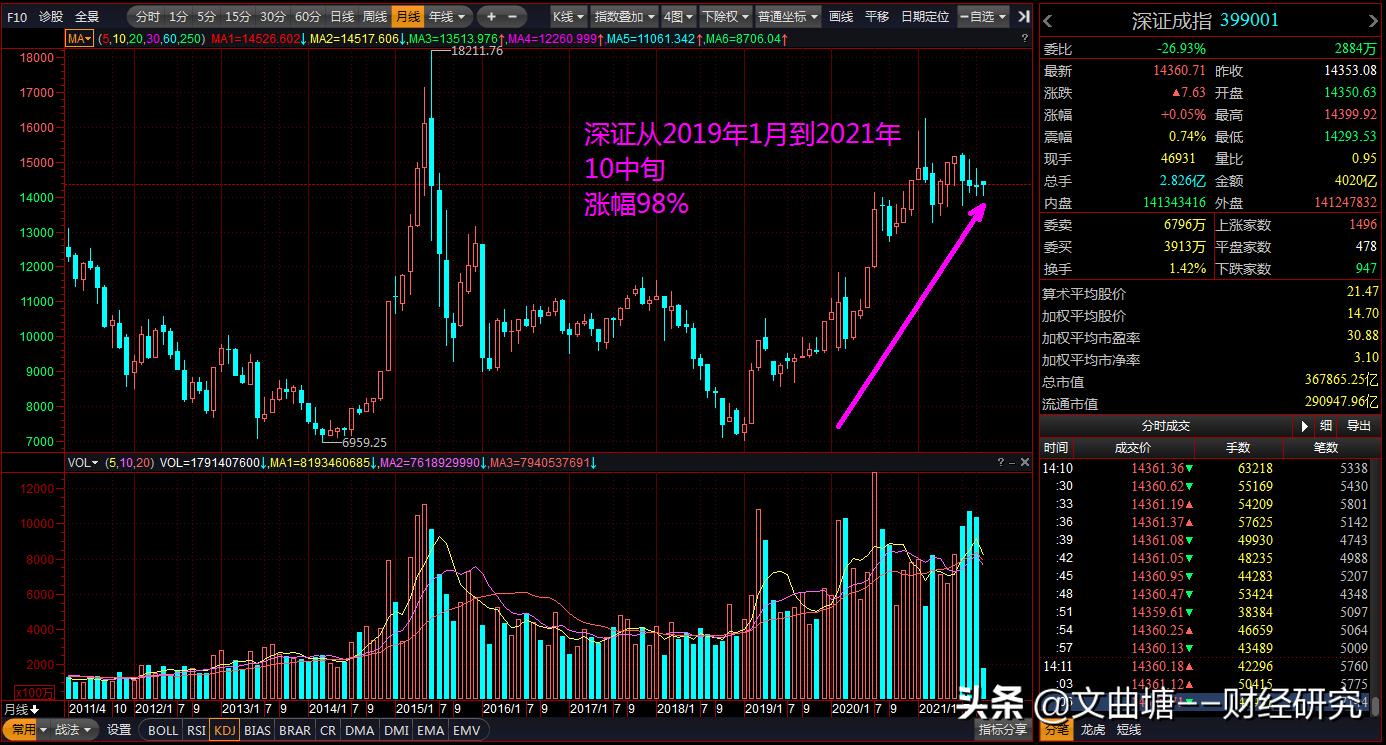Toggle the RSI indicator
The height and width of the screenshot is (745, 1386).
[195, 730]
